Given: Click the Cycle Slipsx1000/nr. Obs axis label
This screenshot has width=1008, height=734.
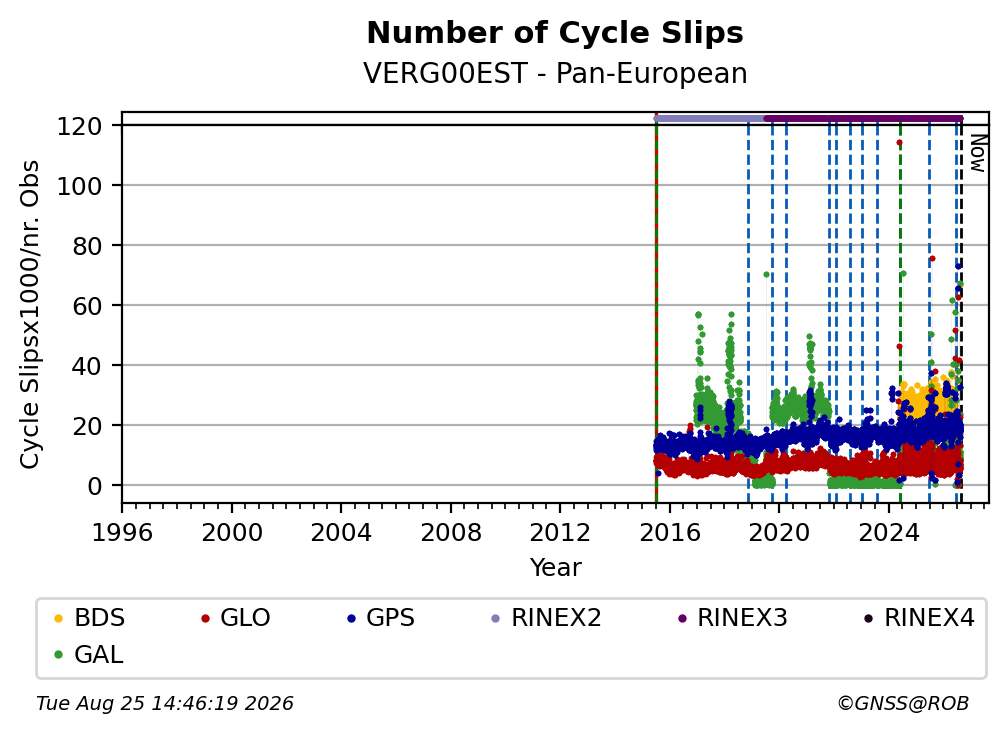Looking at the screenshot, I should point(30,314).
